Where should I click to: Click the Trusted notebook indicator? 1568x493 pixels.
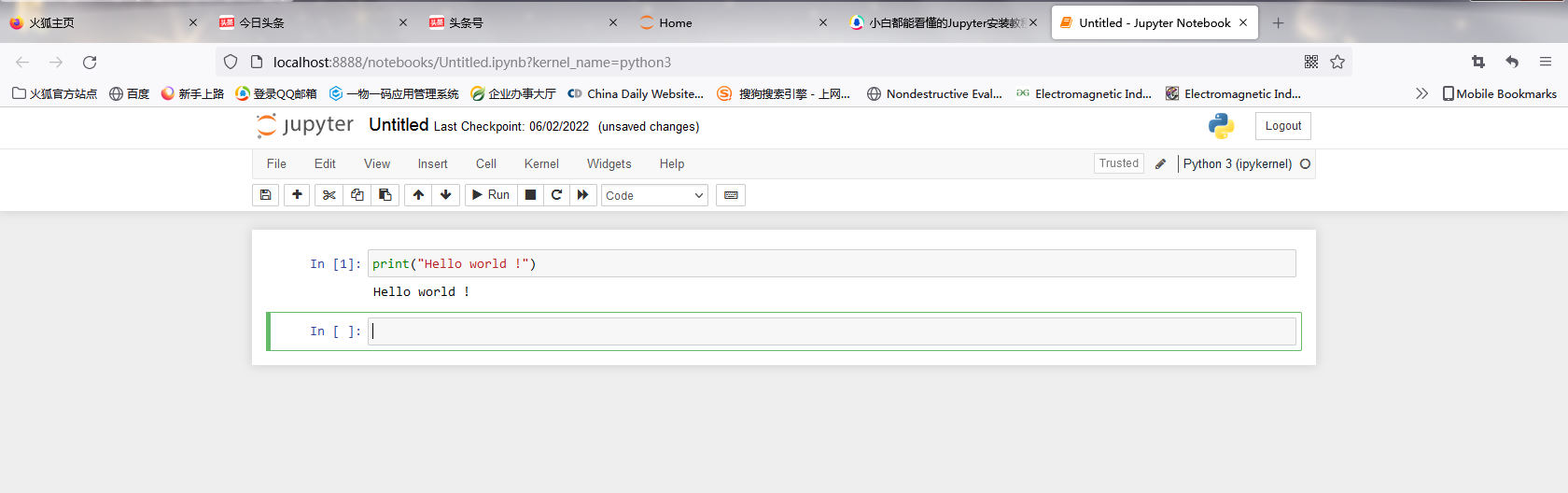(1119, 163)
